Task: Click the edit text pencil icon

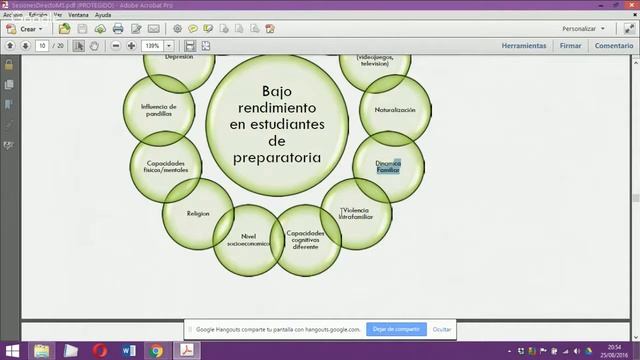Action: [x=136, y=29]
